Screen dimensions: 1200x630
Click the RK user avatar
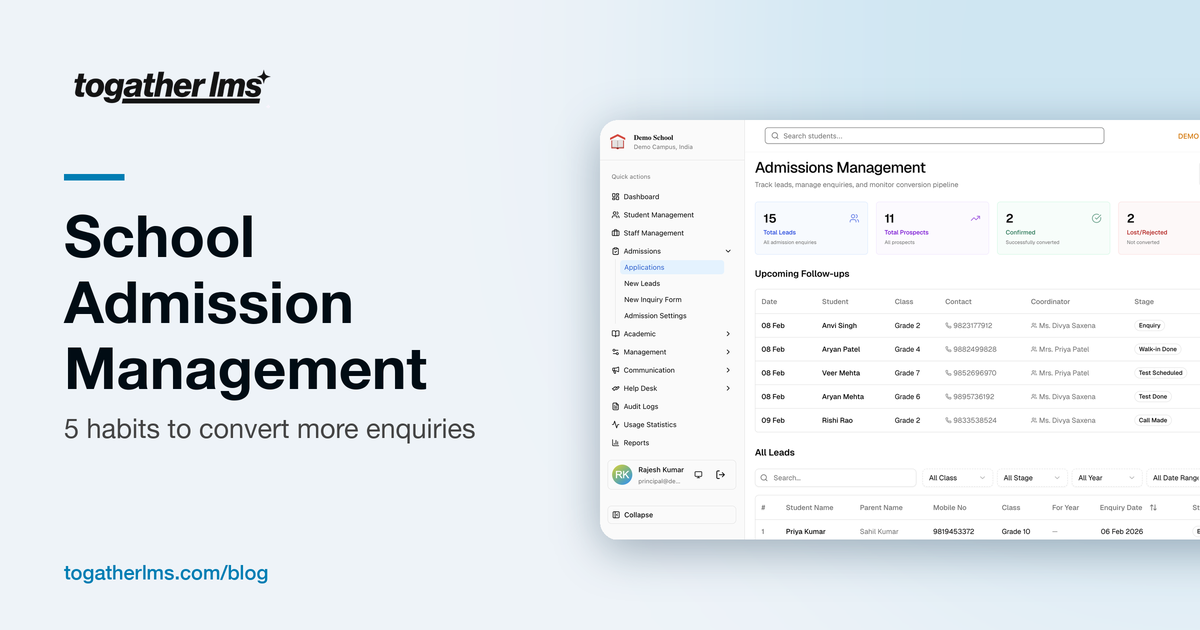click(x=622, y=475)
